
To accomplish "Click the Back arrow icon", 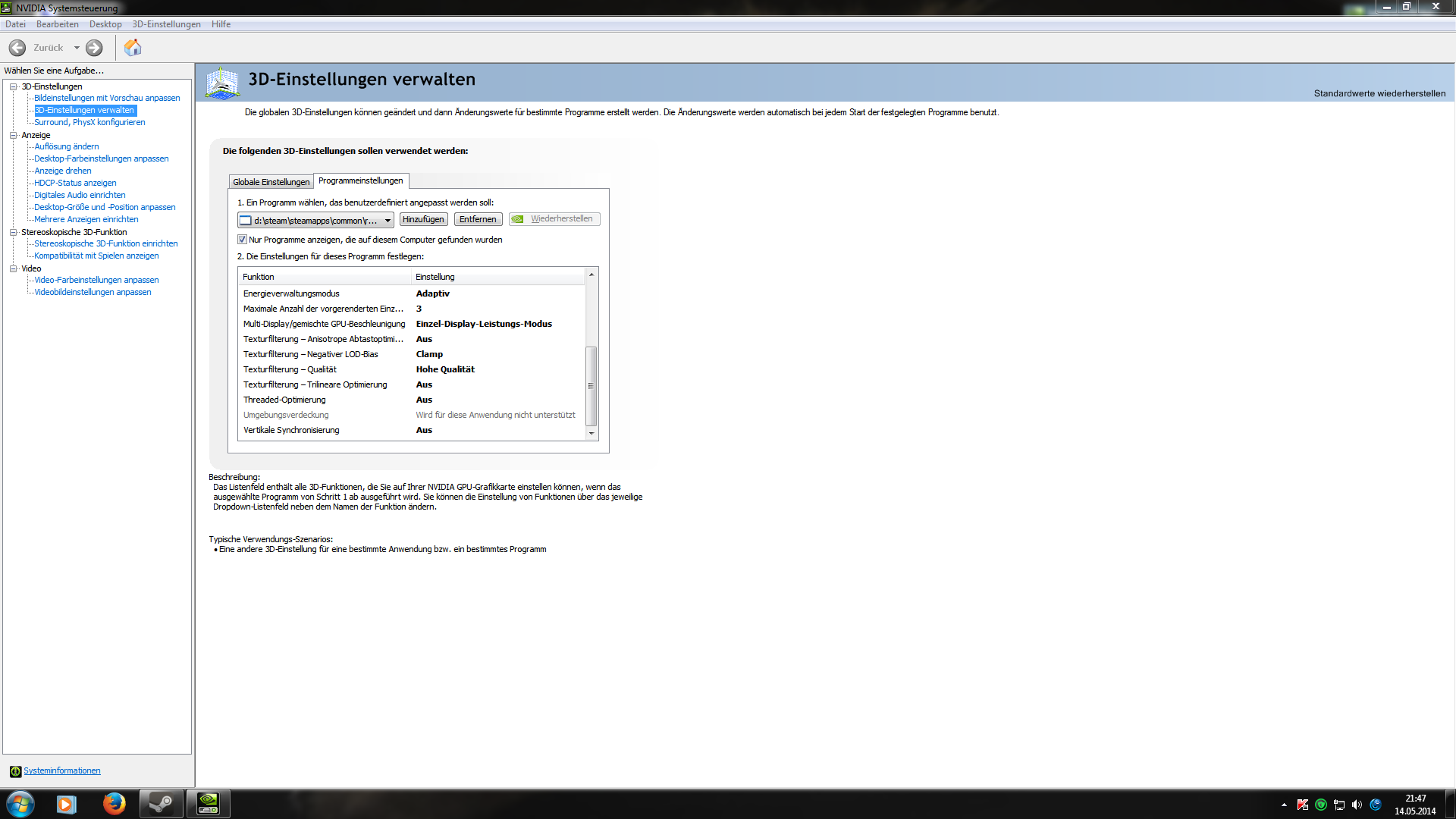I will pyautogui.click(x=17, y=48).
